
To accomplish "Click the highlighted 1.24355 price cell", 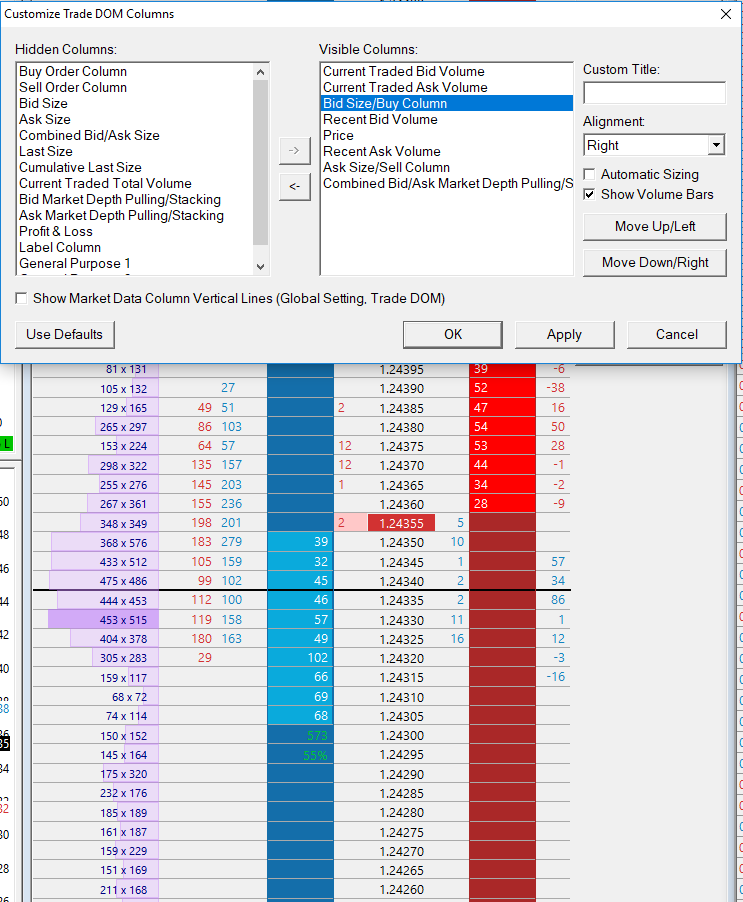I will [x=401, y=523].
